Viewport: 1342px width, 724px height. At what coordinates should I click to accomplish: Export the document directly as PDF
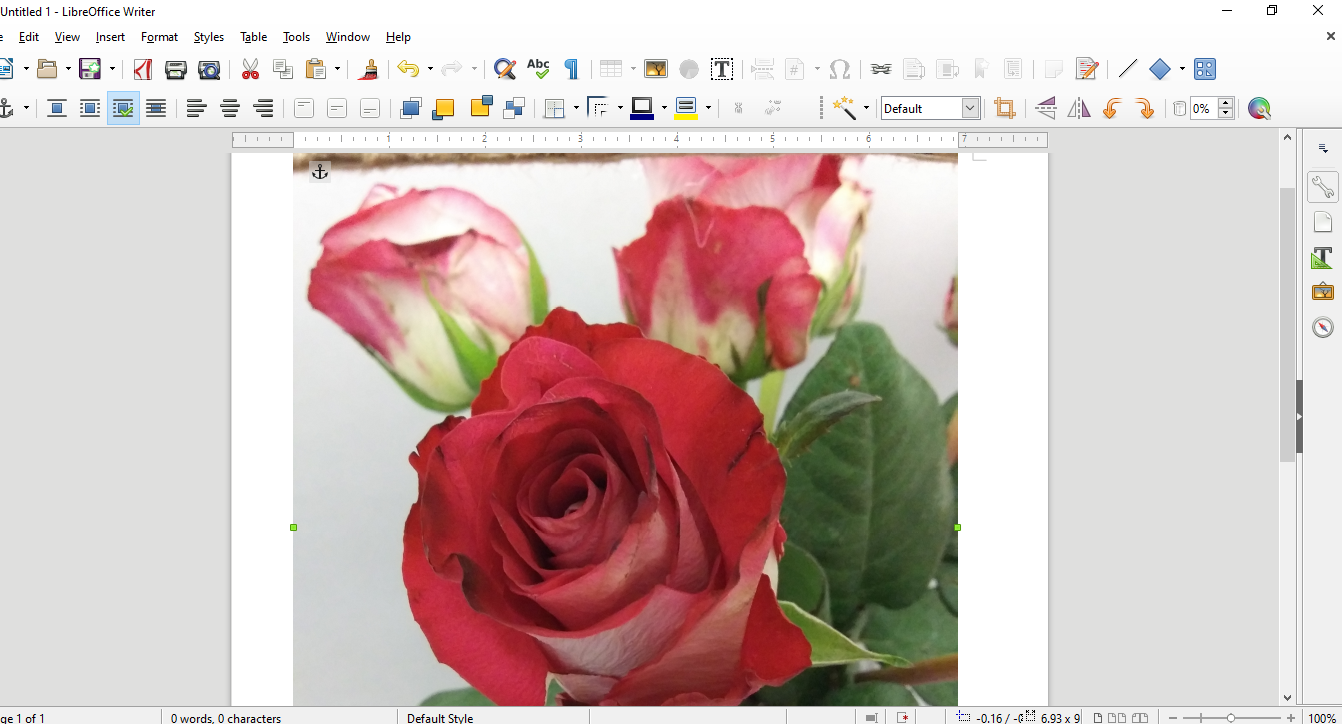(x=142, y=68)
